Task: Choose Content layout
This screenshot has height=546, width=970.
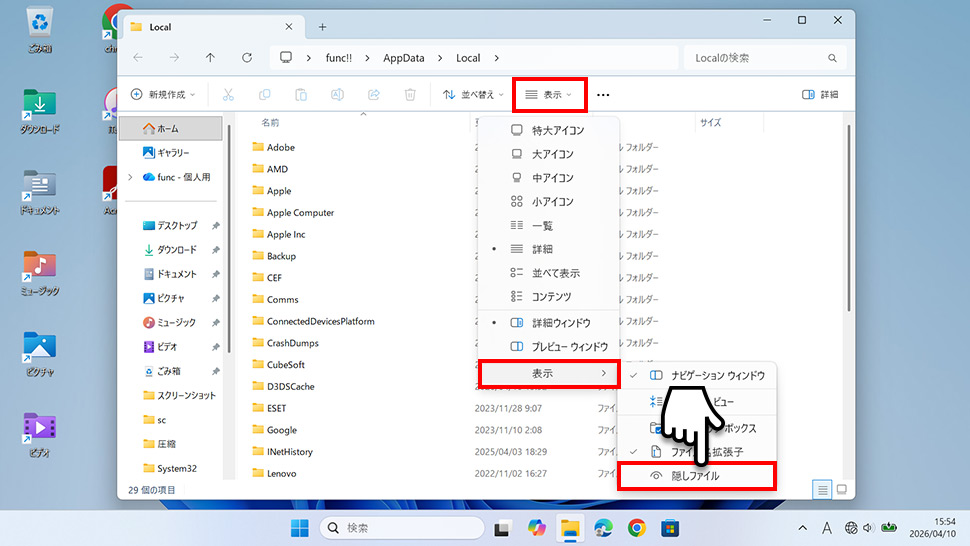Action: 549,297
